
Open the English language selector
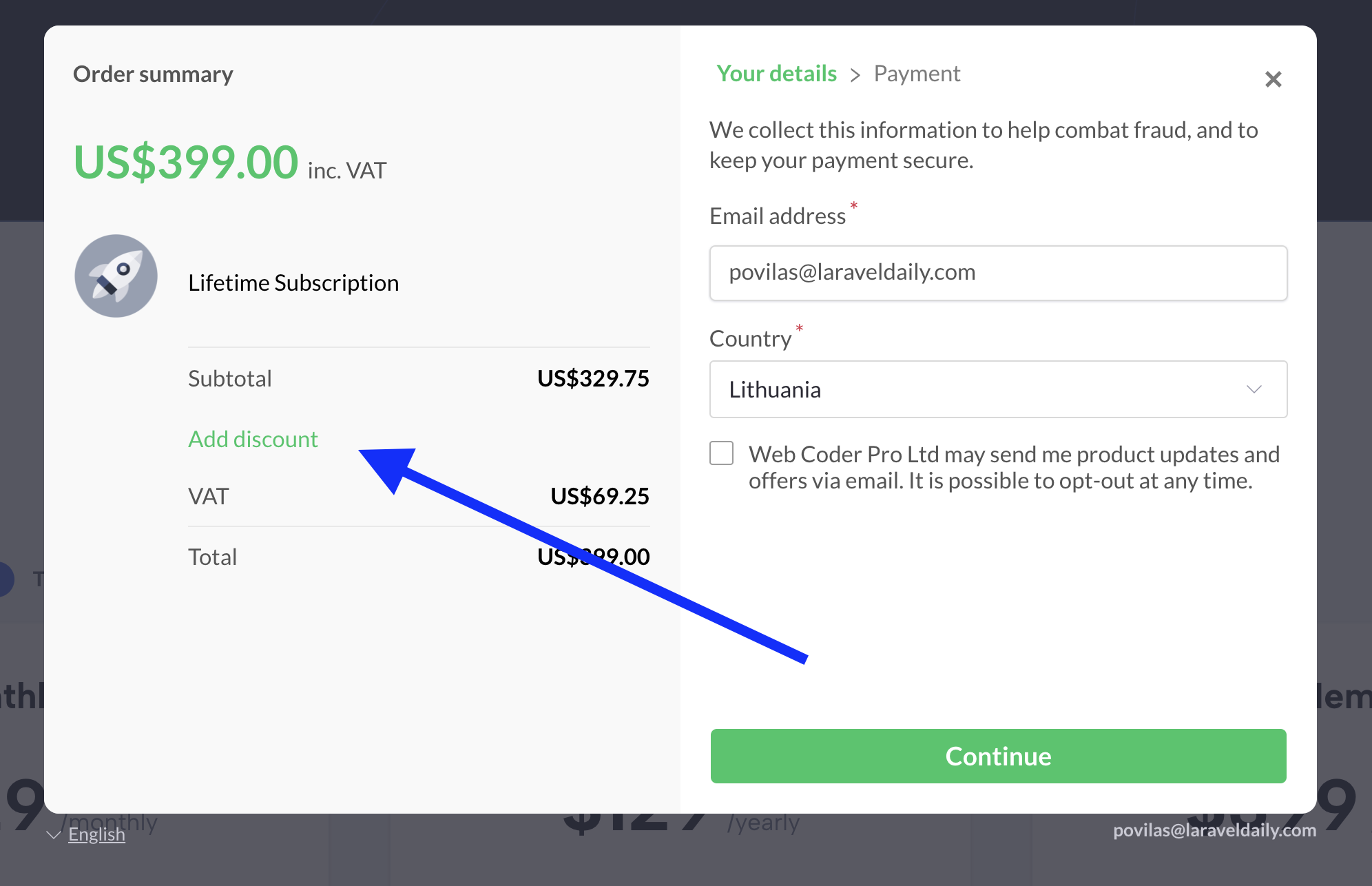[x=96, y=834]
